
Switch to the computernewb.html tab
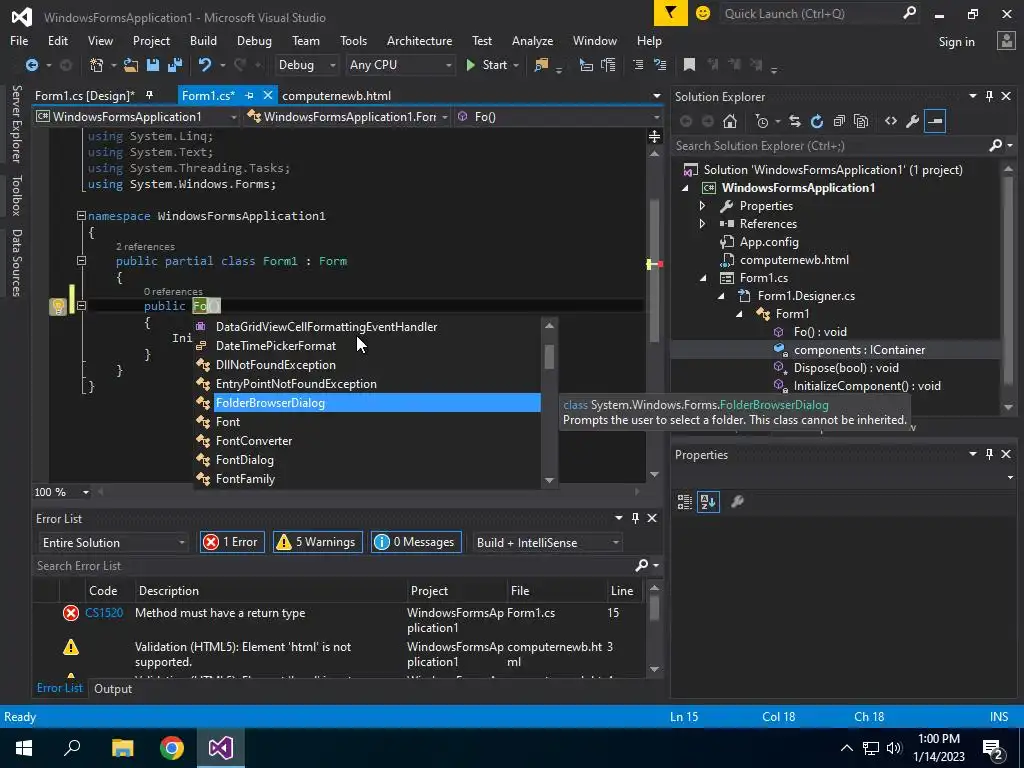(x=336, y=95)
